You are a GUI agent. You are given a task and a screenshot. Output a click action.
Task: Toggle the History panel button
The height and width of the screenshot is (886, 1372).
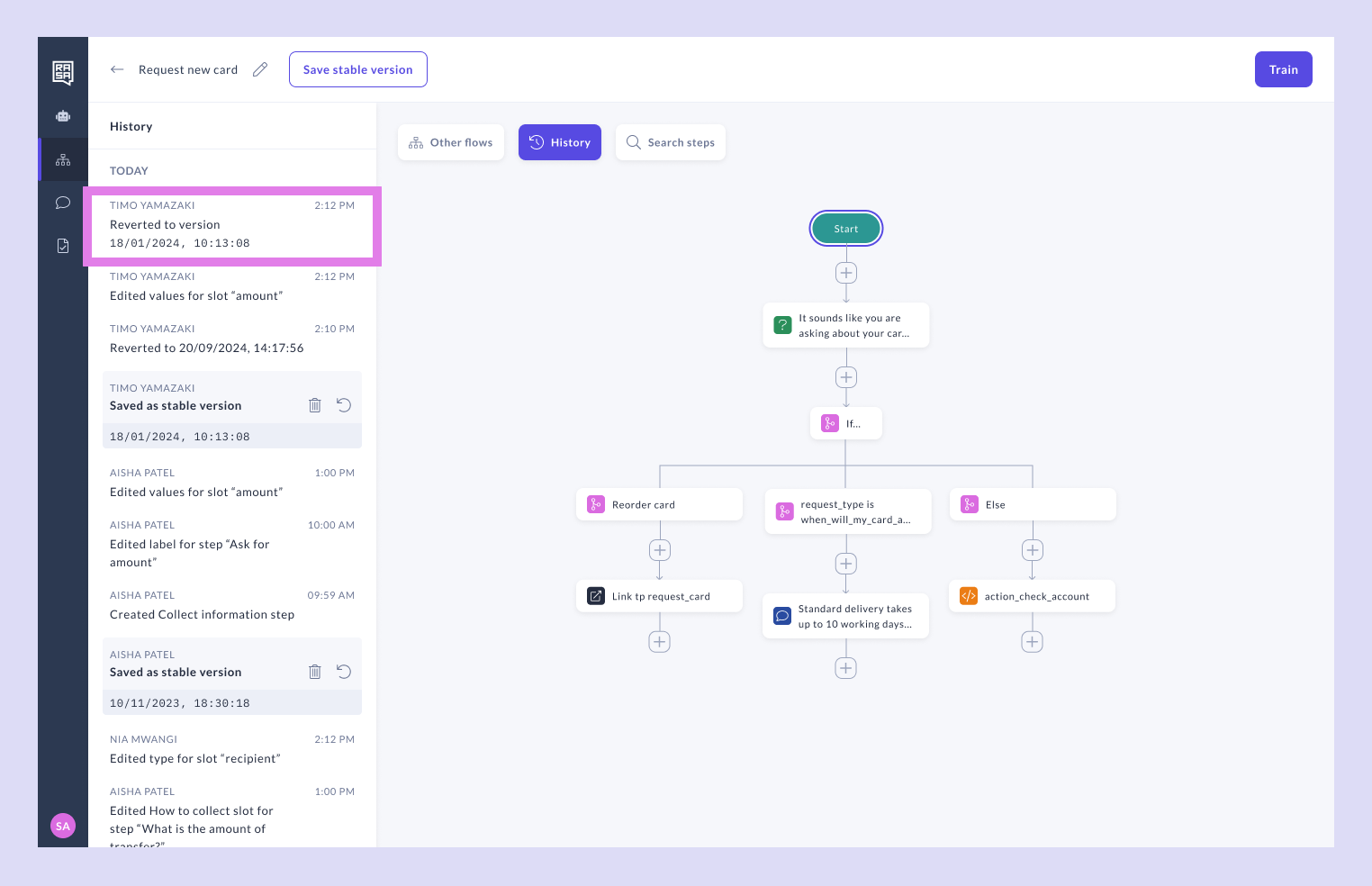click(560, 142)
